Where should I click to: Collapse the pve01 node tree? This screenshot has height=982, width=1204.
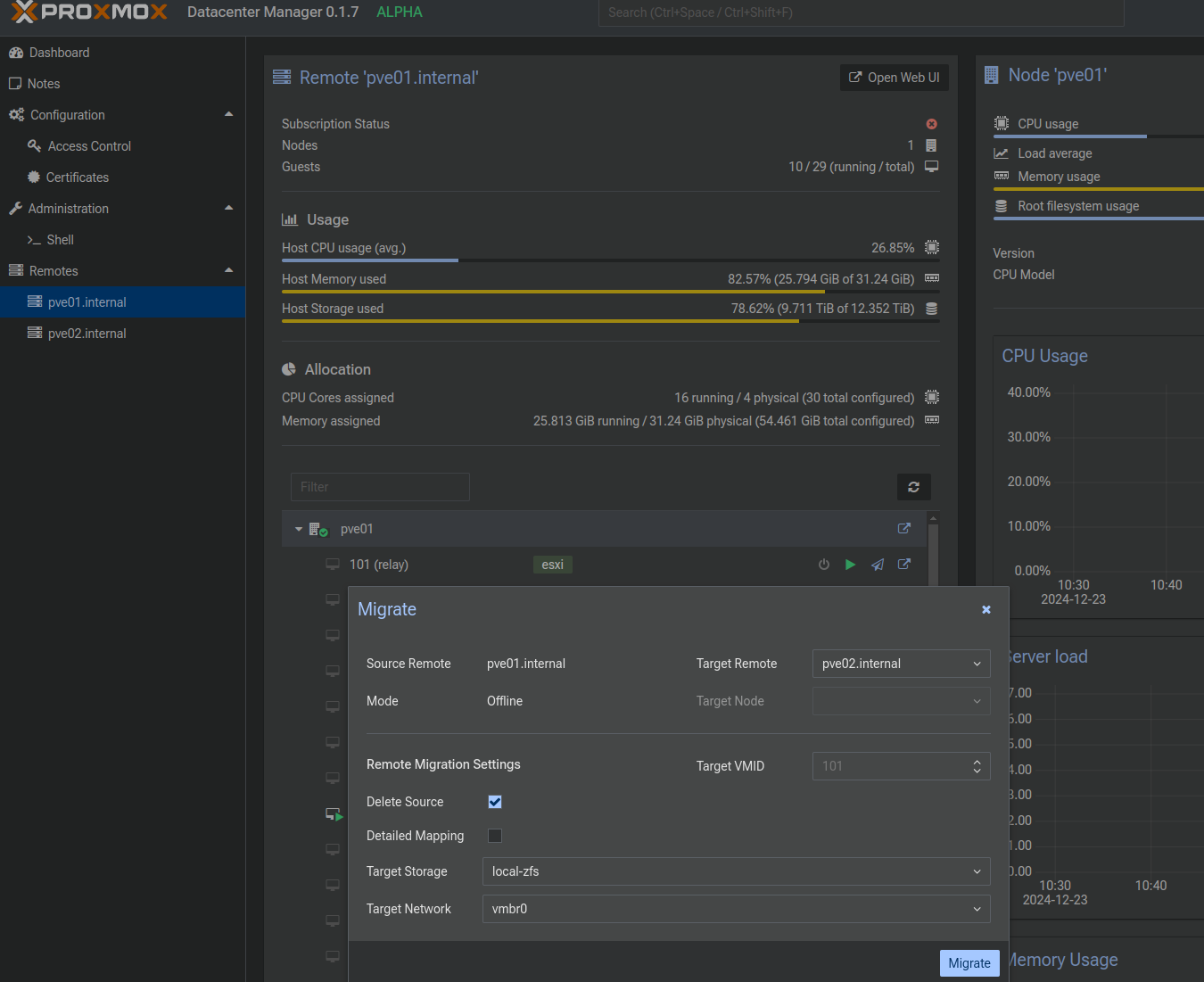click(299, 529)
